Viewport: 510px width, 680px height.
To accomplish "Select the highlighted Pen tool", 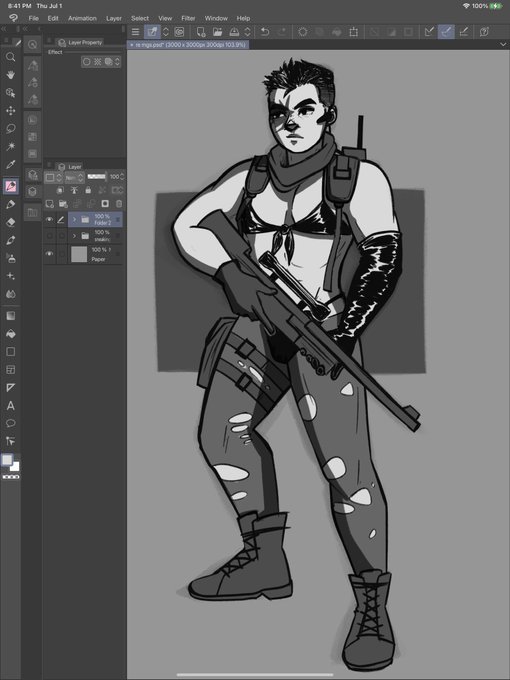I will [x=10, y=186].
